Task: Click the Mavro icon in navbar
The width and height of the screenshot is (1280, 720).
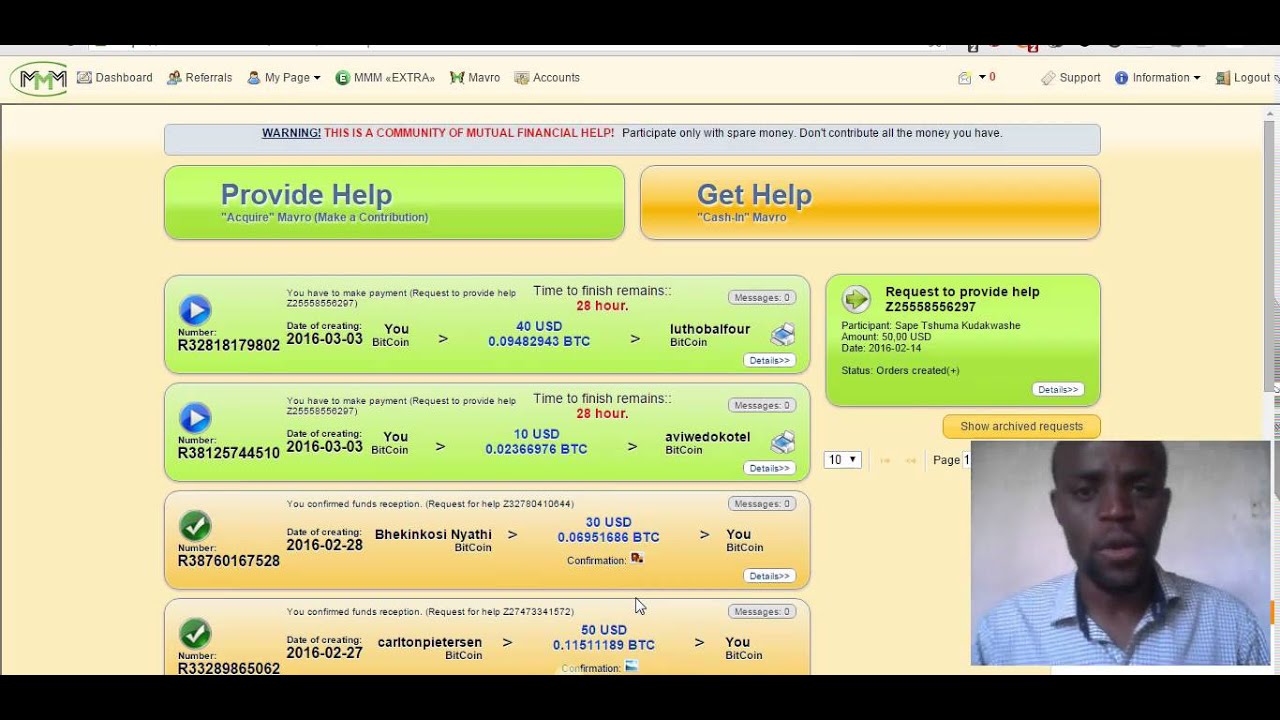Action: [x=457, y=78]
